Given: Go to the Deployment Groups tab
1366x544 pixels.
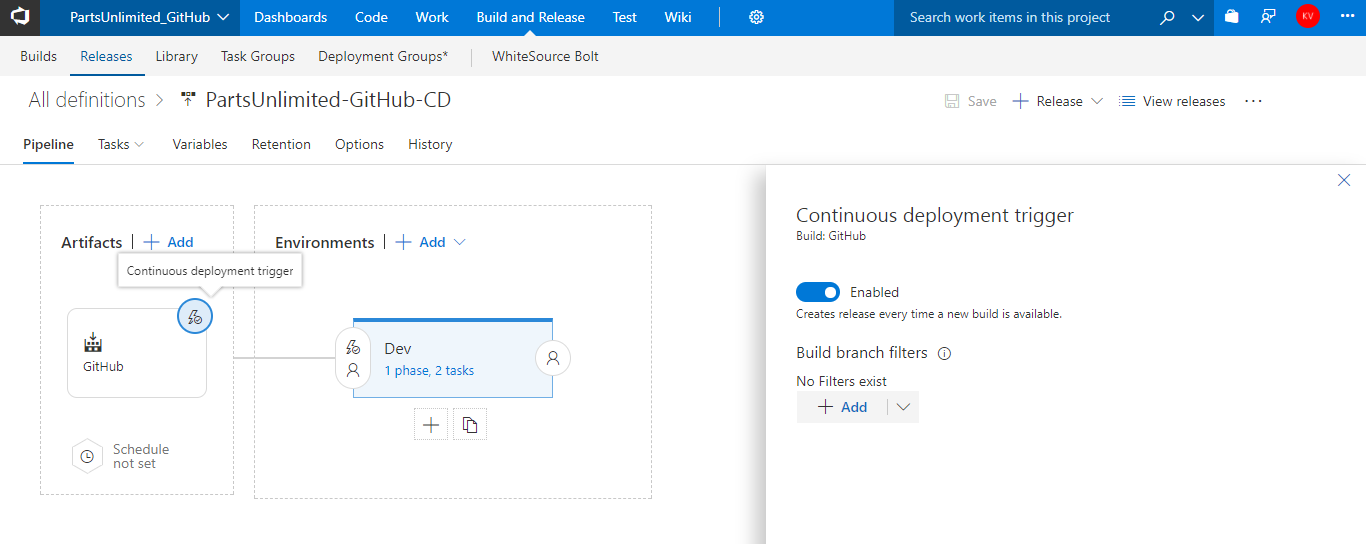Looking at the screenshot, I should pyautogui.click(x=383, y=56).
